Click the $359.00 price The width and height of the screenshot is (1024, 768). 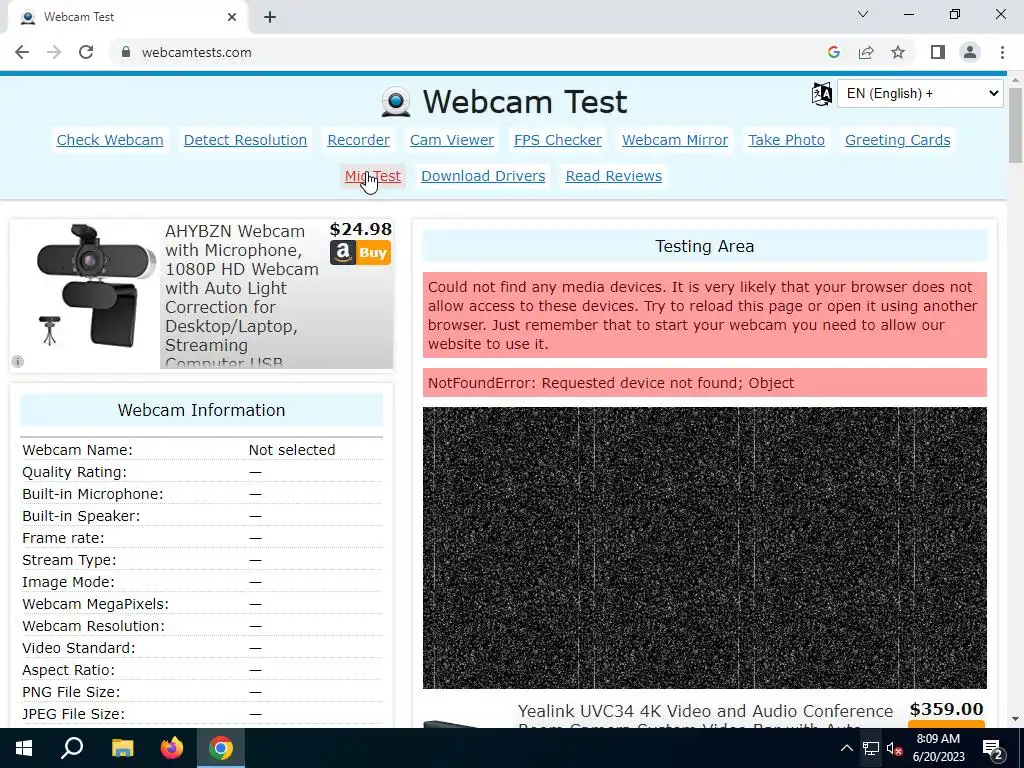tap(946, 709)
